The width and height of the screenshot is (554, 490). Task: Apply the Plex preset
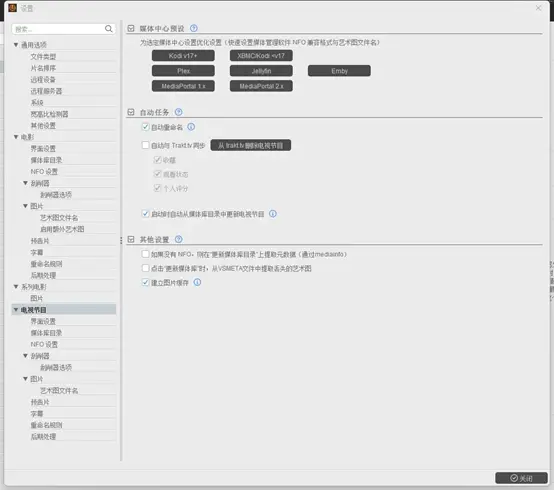click(183, 71)
